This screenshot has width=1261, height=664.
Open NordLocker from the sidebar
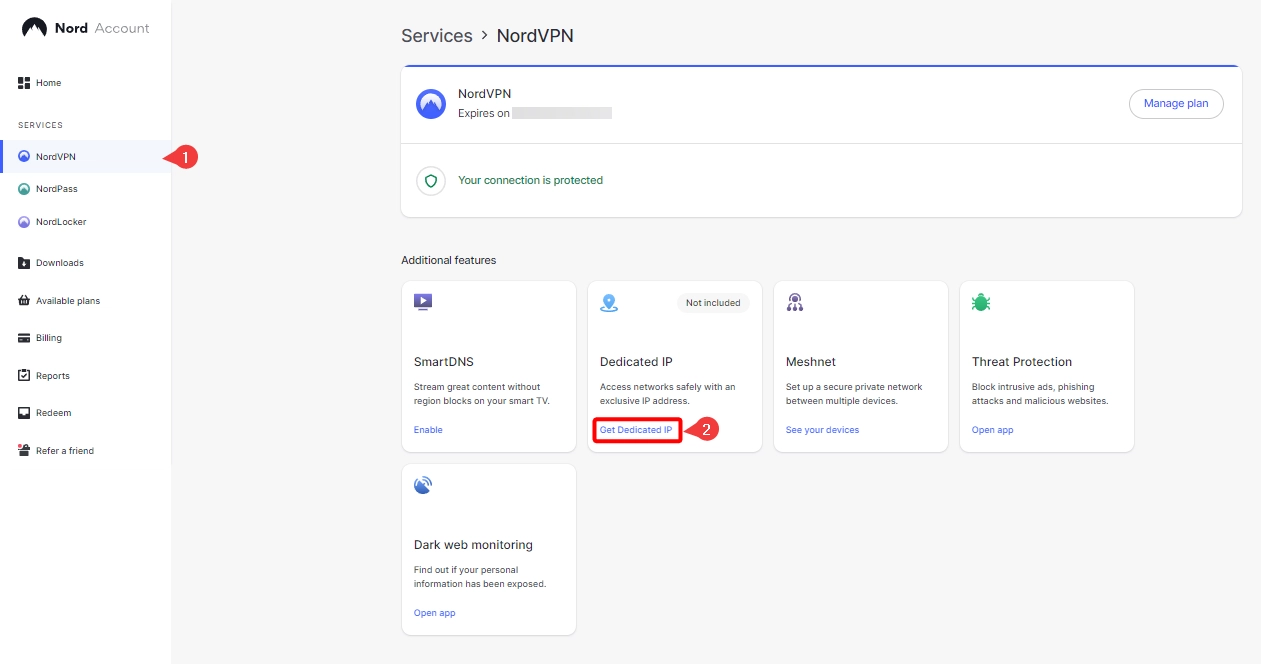point(60,222)
